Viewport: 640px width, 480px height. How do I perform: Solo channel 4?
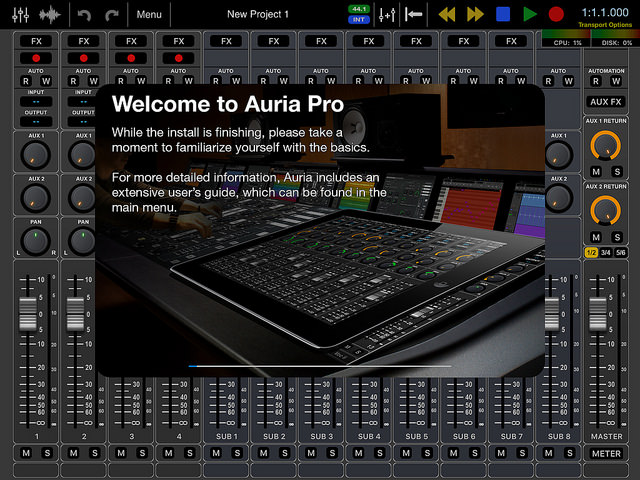190,453
